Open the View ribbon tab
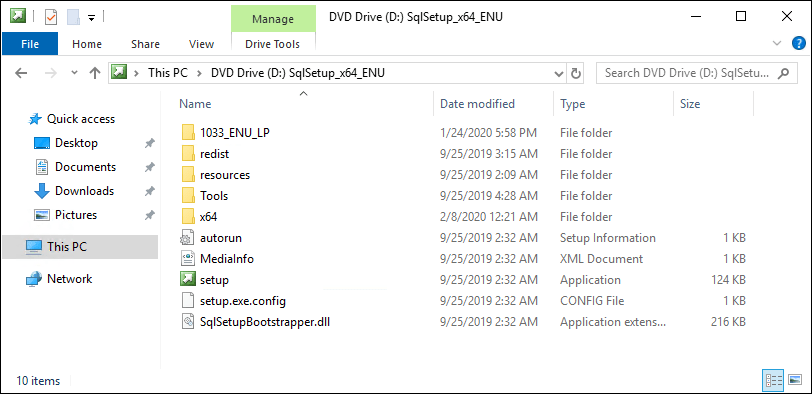The height and width of the screenshot is (394, 812). pyautogui.click(x=201, y=44)
